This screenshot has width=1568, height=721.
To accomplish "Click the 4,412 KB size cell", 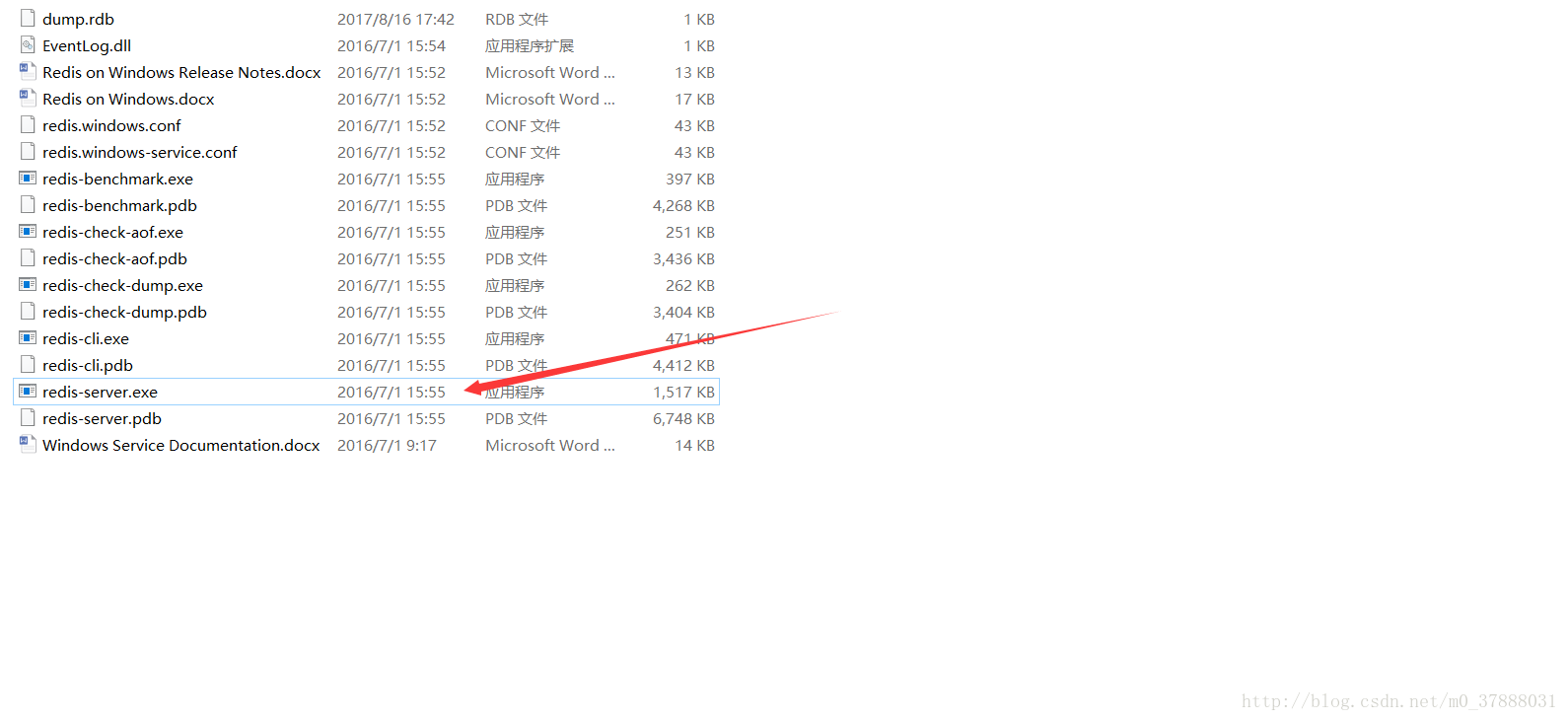I will click(683, 366).
